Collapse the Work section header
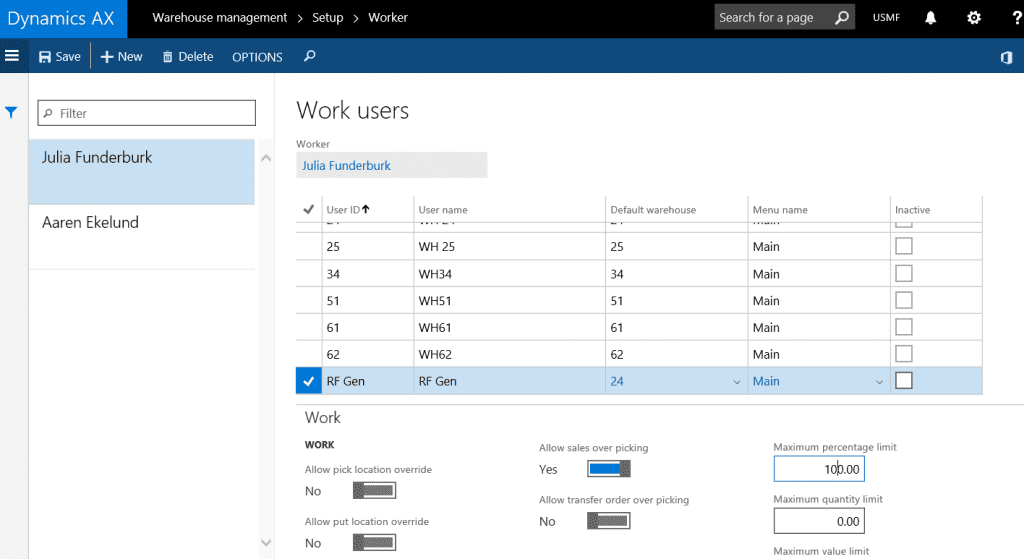The height and width of the screenshot is (559, 1024). click(x=323, y=417)
